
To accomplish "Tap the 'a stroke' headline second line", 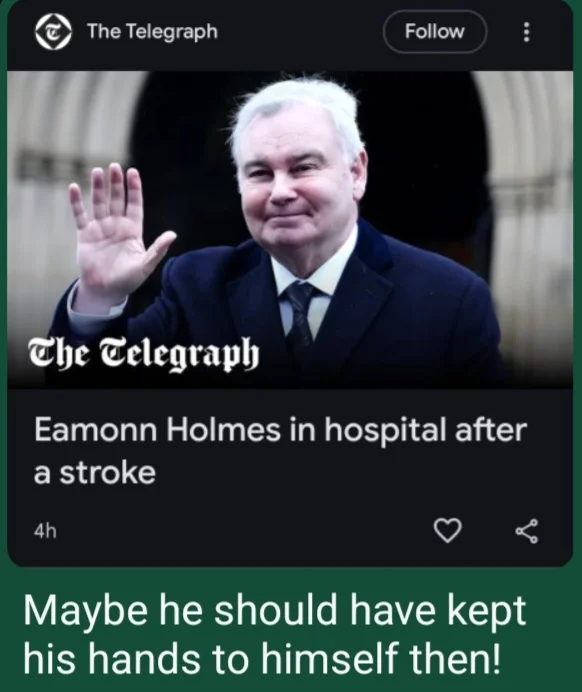I will [95, 474].
